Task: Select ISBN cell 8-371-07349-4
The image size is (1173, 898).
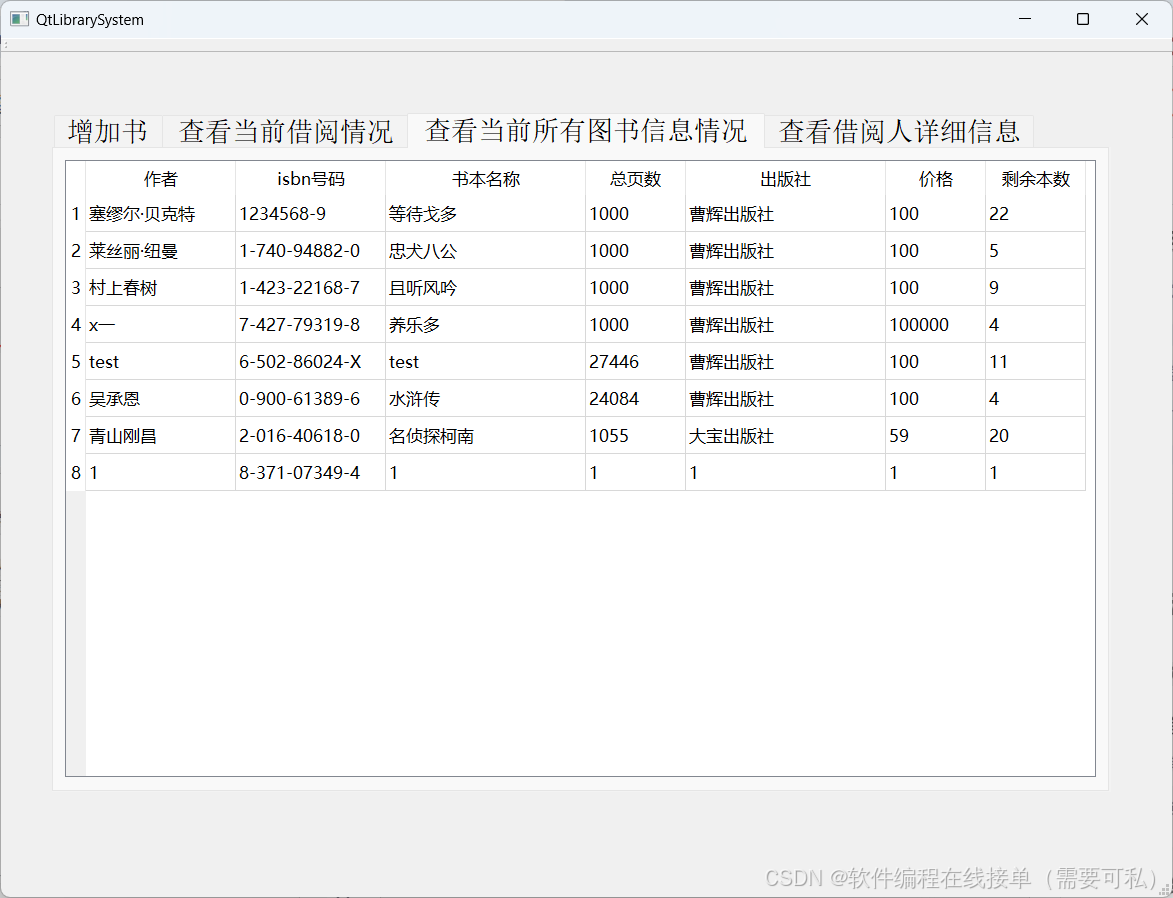Action: [x=310, y=472]
